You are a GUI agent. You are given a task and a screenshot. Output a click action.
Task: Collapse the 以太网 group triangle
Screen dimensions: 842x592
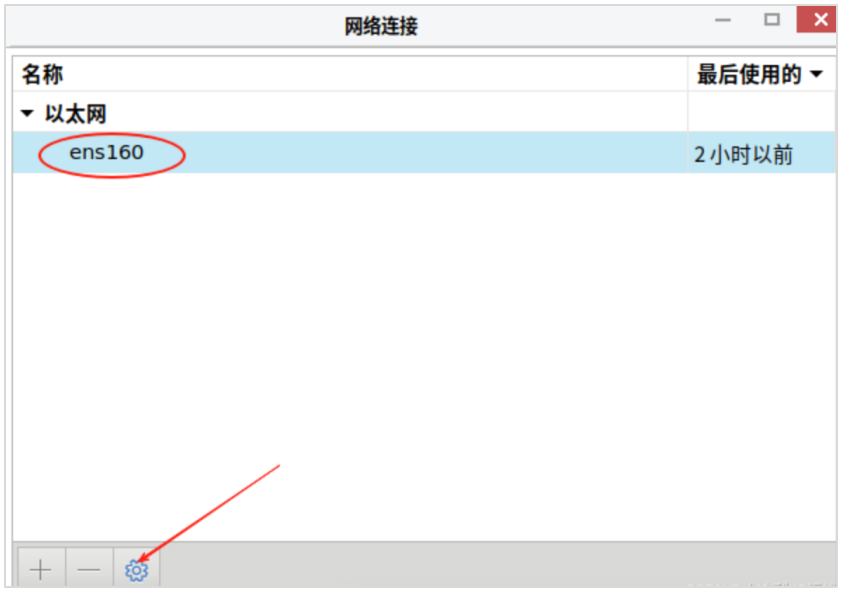pyautogui.click(x=27, y=113)
